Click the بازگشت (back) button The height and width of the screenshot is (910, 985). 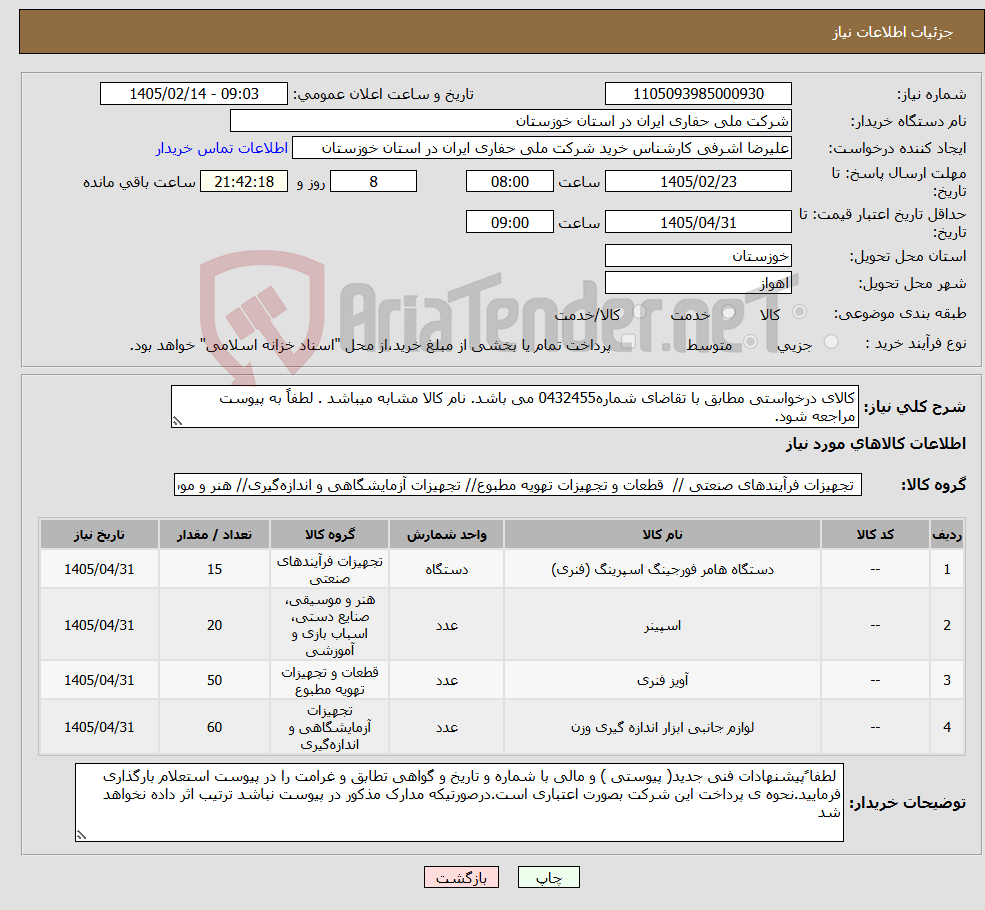coord(461,877)
